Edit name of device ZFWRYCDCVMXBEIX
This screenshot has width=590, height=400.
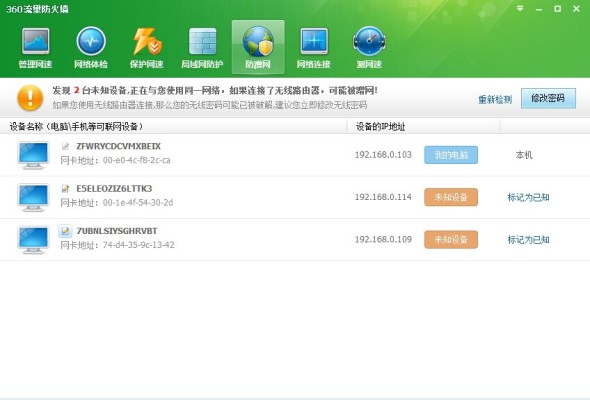point(65,146)
